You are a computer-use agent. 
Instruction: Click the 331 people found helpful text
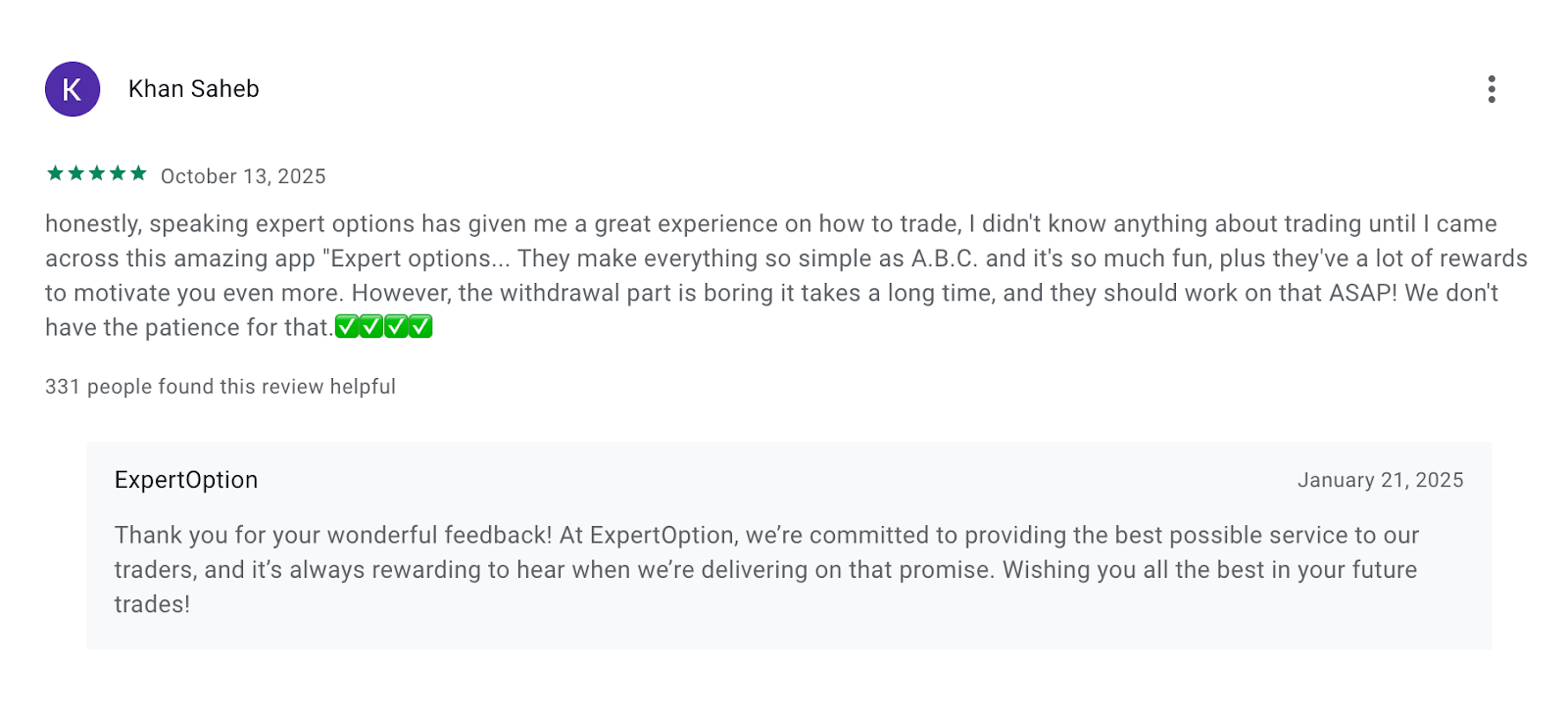point(220,387)
